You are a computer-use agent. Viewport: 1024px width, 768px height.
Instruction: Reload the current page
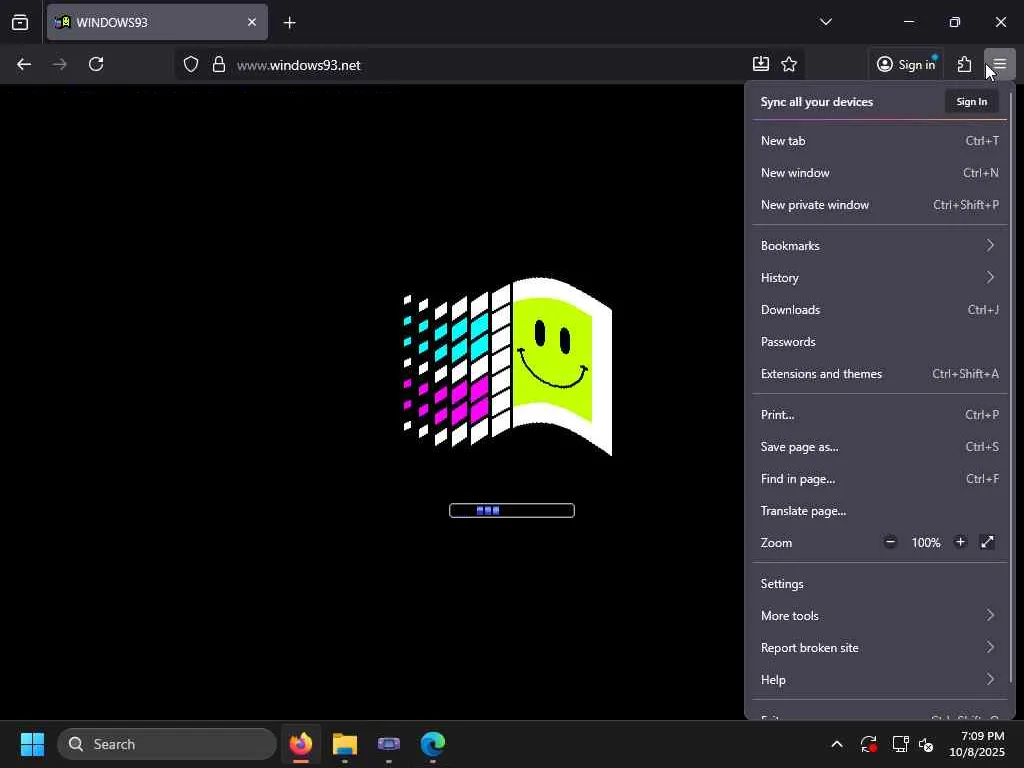coord(96,64)
